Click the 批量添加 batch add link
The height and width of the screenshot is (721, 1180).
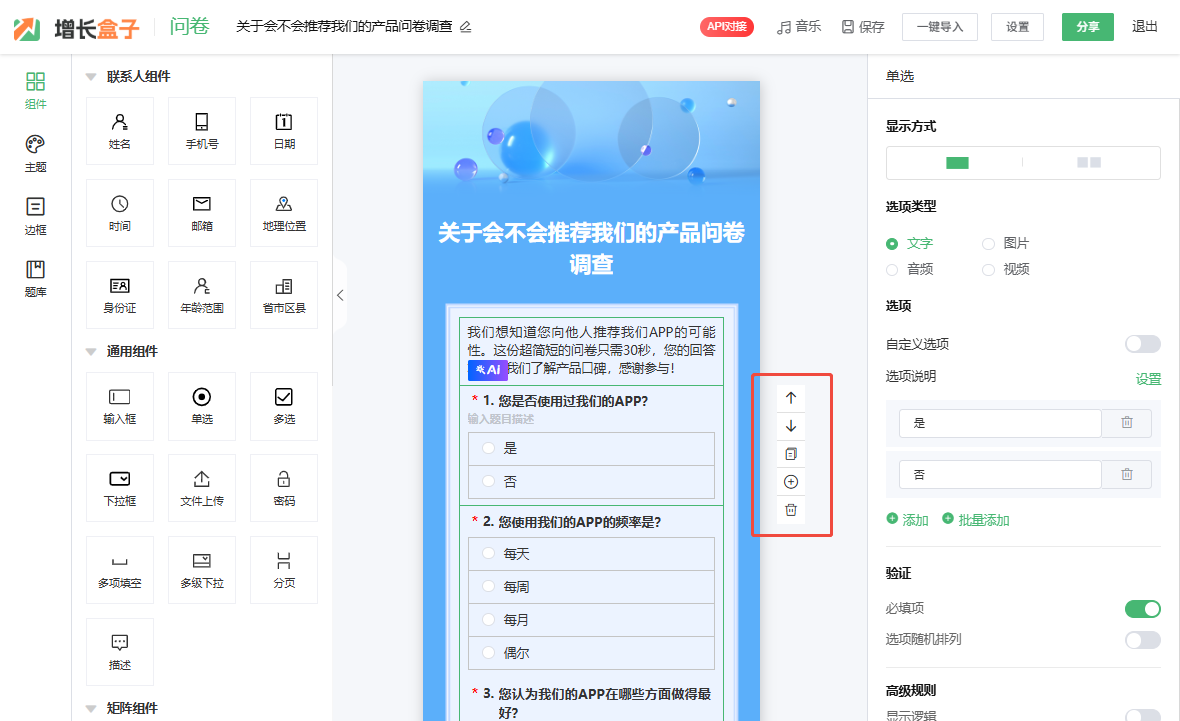(976, 520)
